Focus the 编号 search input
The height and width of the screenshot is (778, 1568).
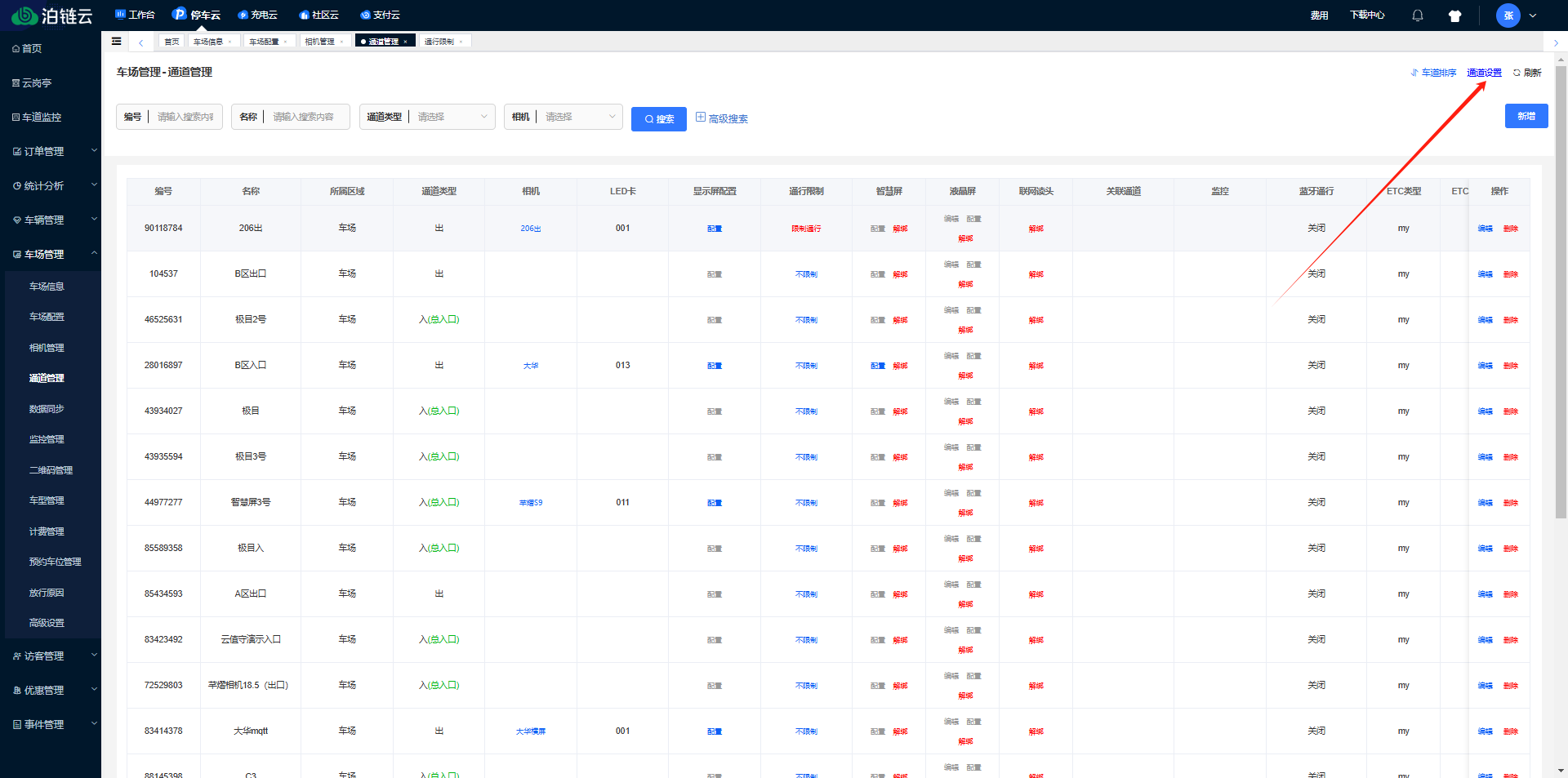[185, 117]
